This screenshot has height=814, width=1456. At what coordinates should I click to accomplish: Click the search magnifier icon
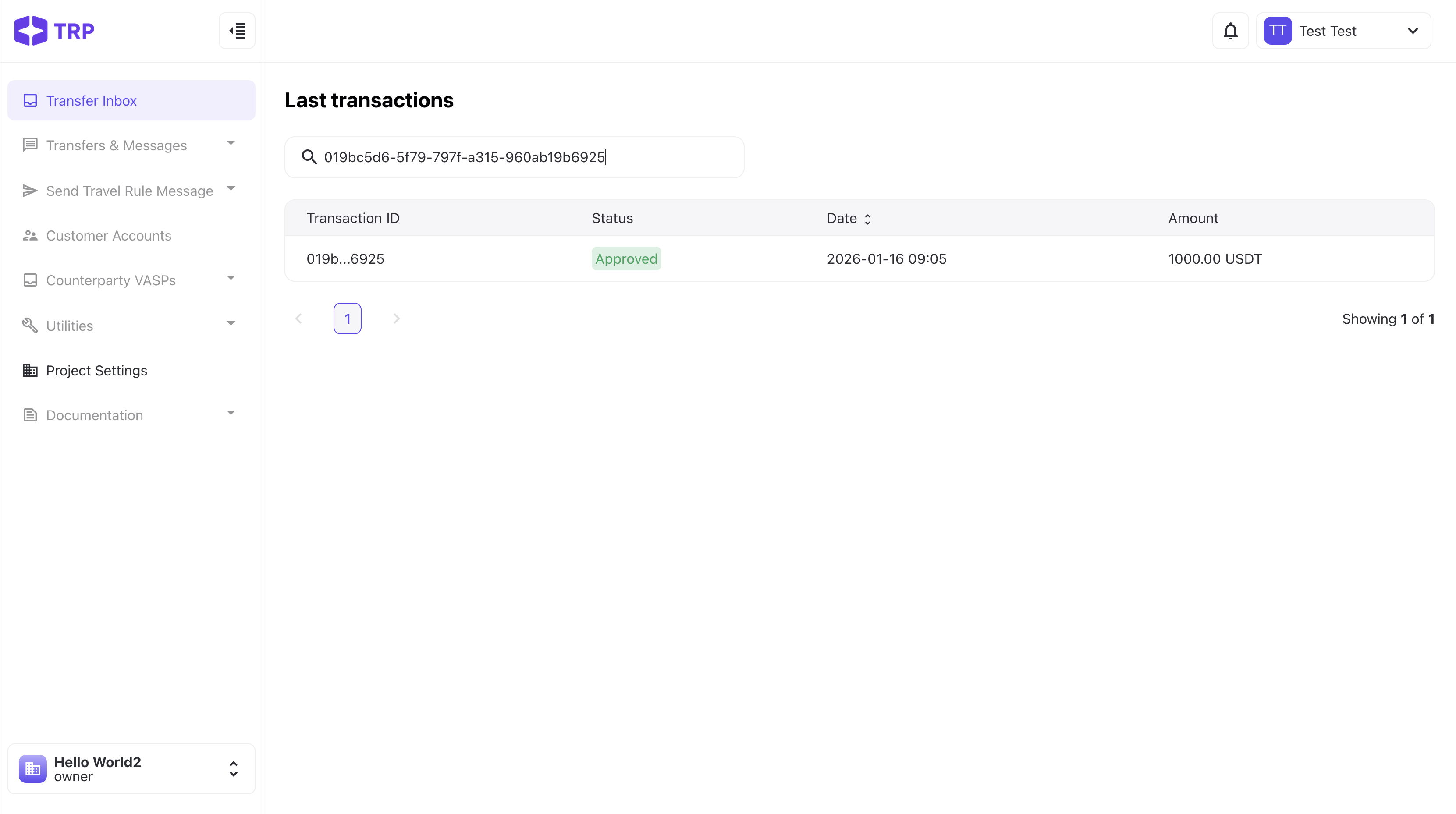[309, 157]
